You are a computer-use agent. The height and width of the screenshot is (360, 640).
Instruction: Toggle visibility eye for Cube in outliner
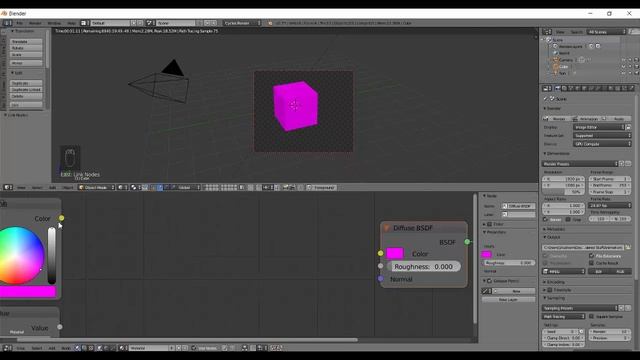click(x=623, y=67)
